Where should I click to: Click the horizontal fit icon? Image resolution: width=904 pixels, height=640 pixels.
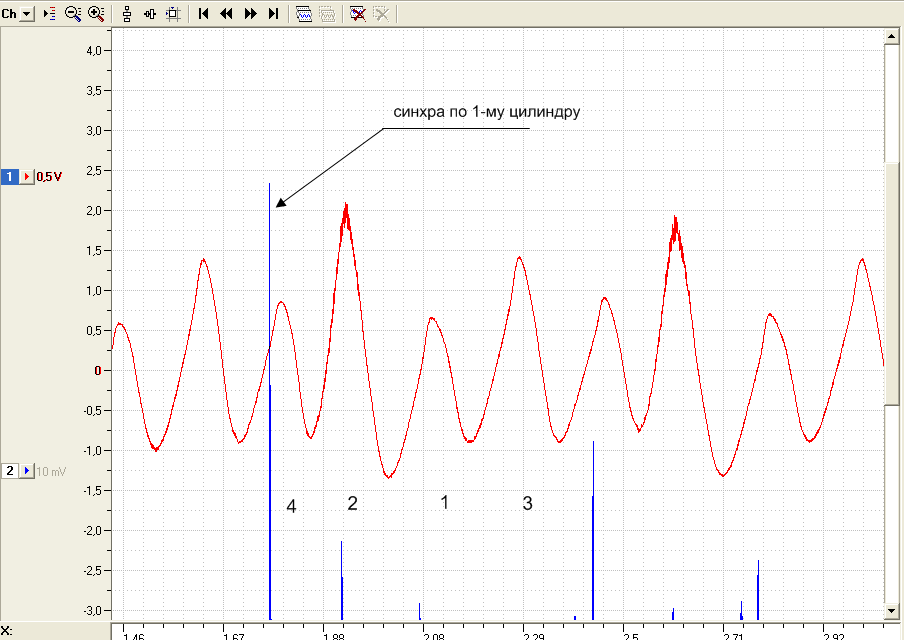tap(150, 13)
